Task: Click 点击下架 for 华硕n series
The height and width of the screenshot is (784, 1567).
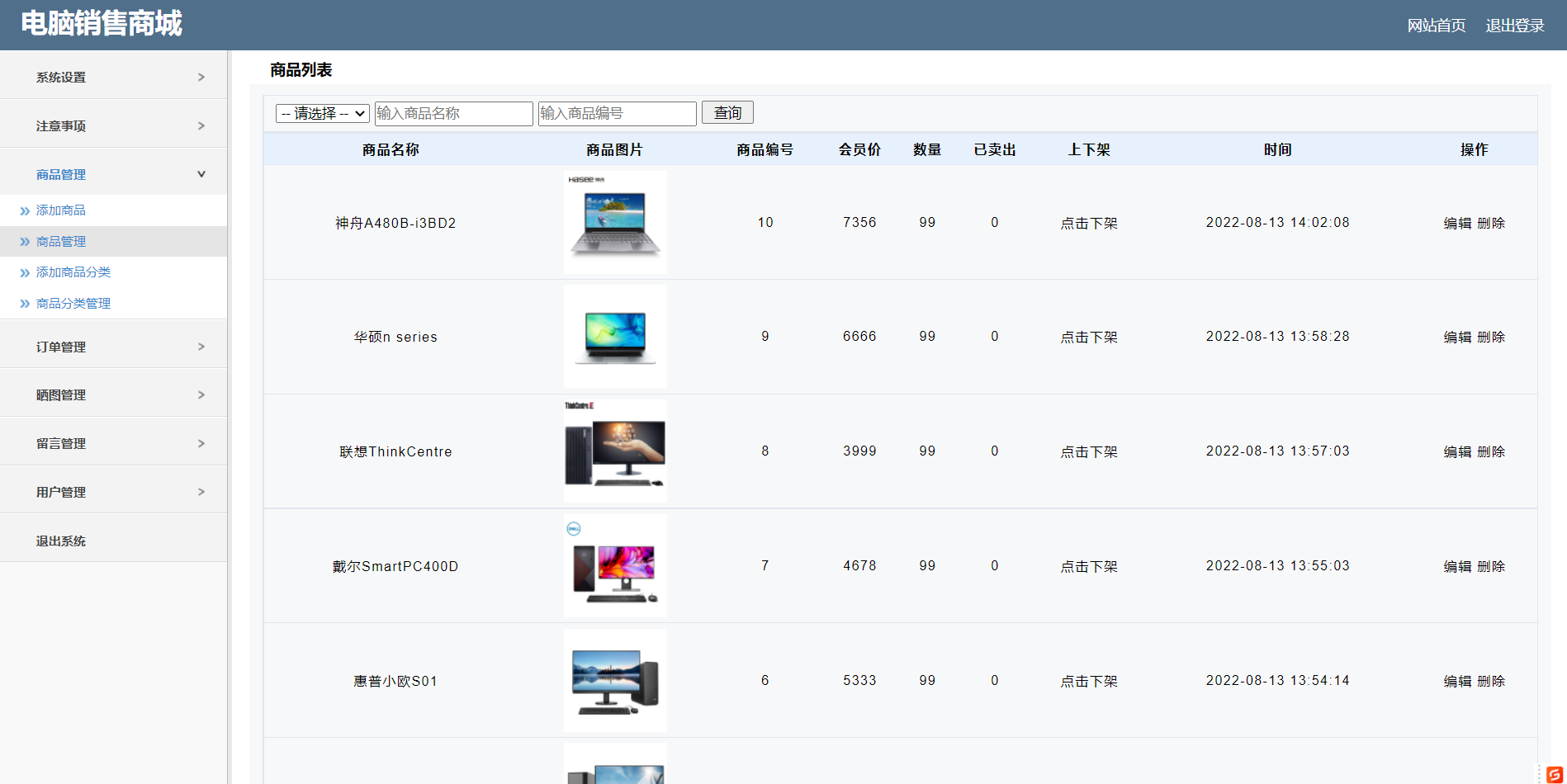Action: pos(1089,337)
